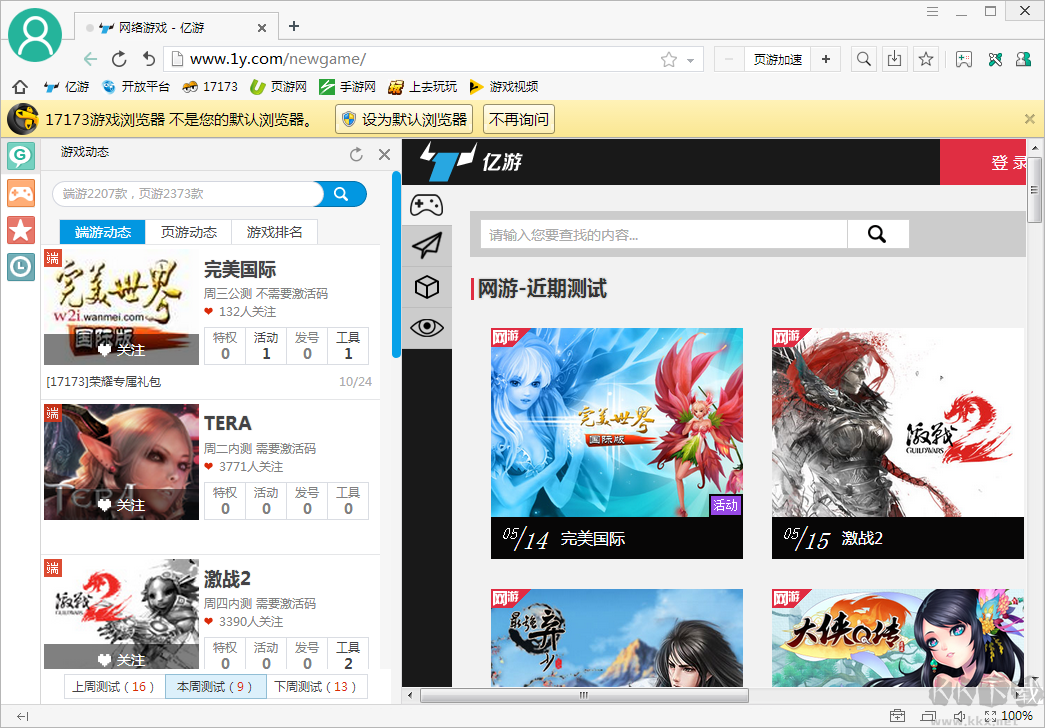Image resolution: width=1045 pixels, height=728 pixels.
Task: Open the browser hamburger menu
Action: [932, 11]
